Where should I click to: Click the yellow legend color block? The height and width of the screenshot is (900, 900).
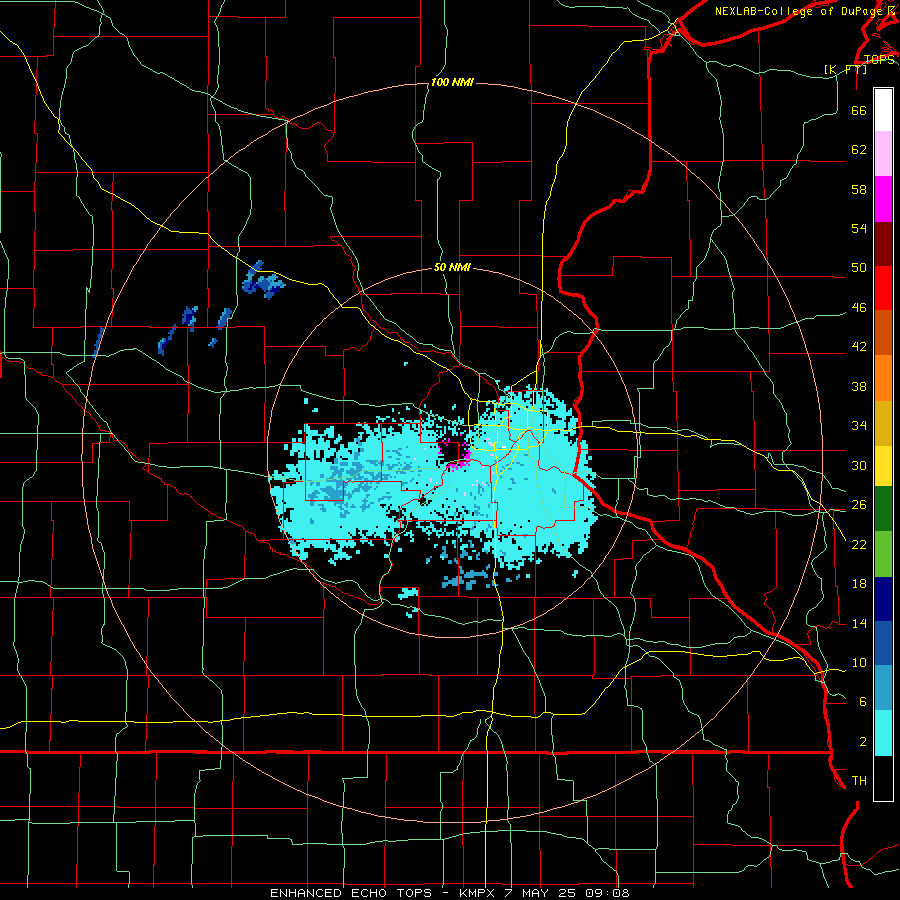883,466
